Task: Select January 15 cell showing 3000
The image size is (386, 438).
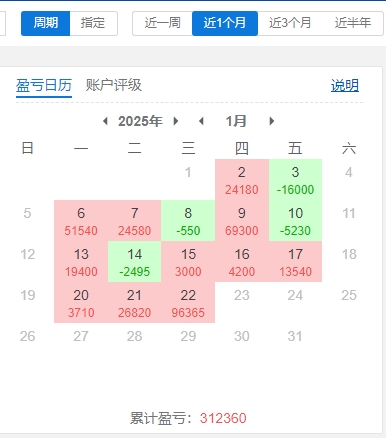Action: (x=188, y=262)
